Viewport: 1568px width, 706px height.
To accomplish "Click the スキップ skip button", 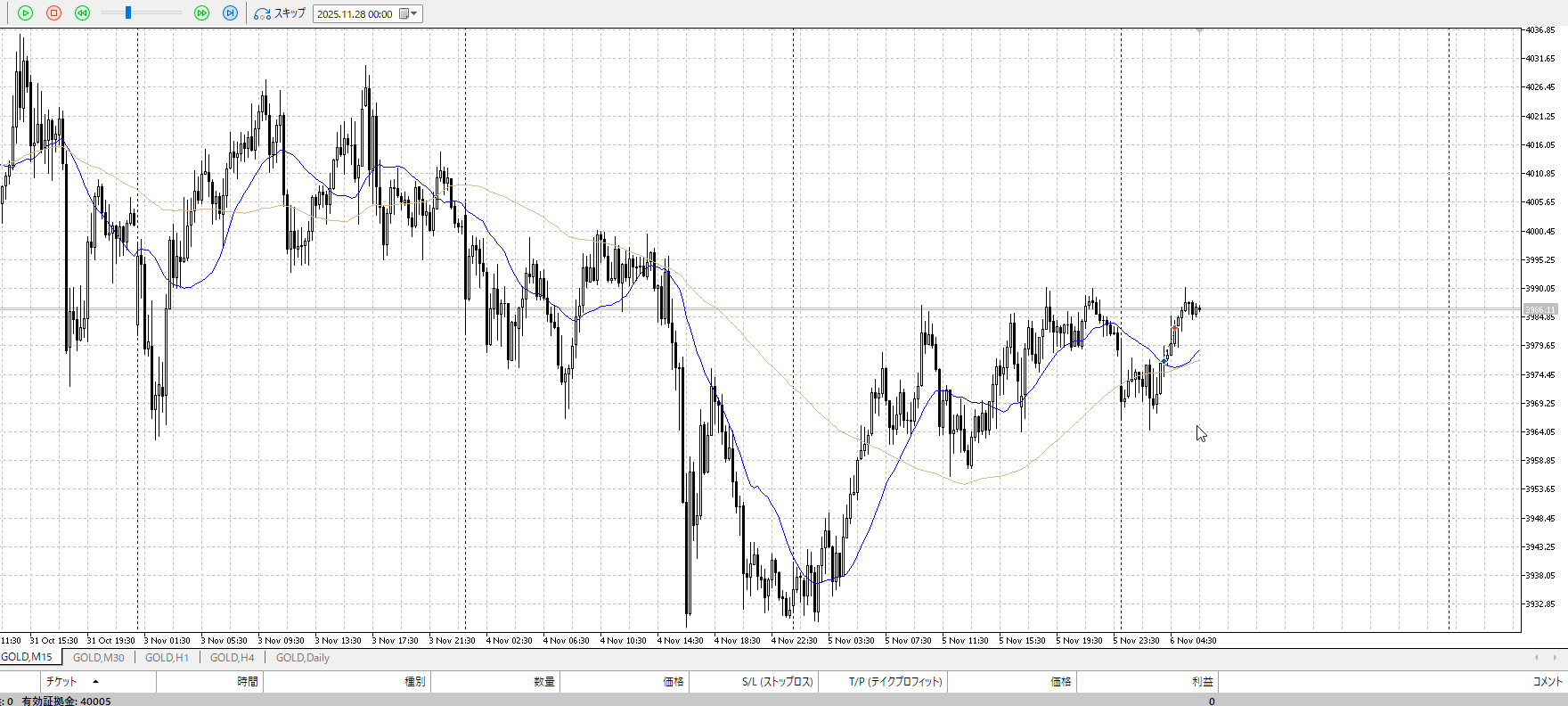I will [x=280, y=13].
